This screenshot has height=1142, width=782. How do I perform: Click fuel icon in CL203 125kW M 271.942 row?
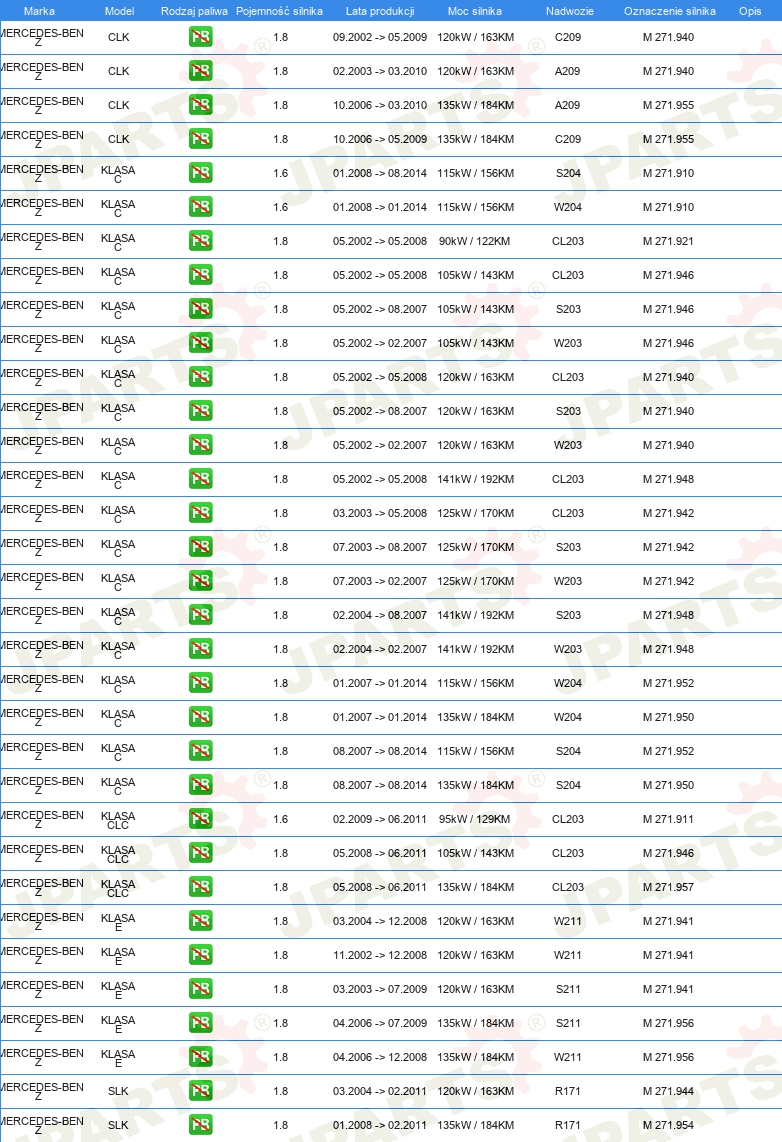(200, 513)
